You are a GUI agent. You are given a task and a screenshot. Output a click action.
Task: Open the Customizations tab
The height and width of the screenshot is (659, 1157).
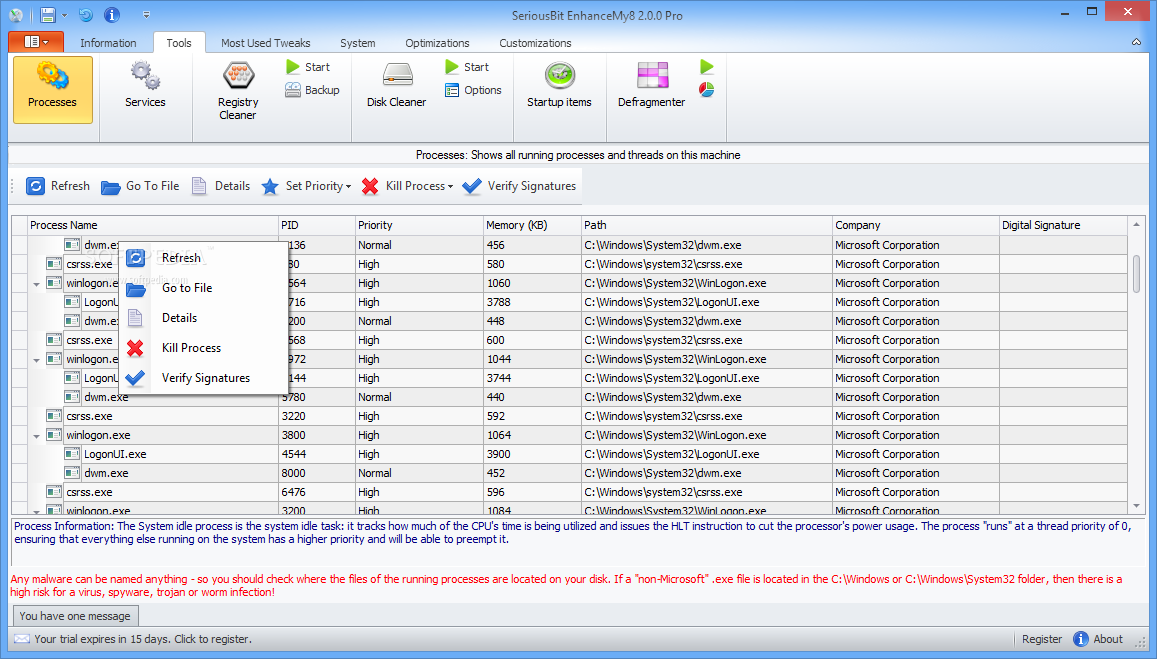(x=535, y=43)
